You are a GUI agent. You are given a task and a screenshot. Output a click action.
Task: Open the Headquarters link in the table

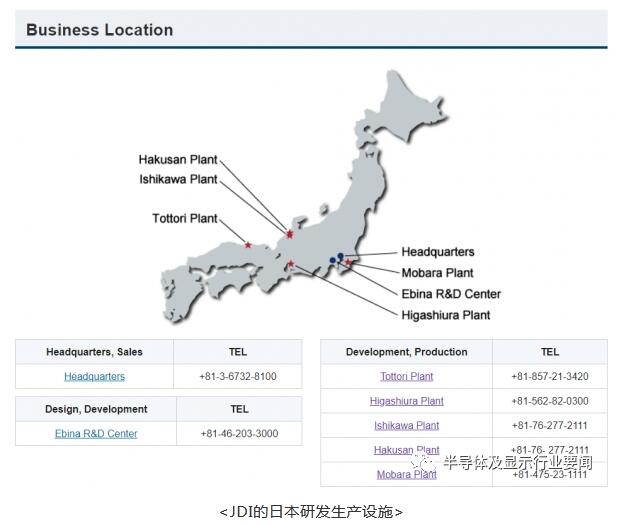click(94, 376)
